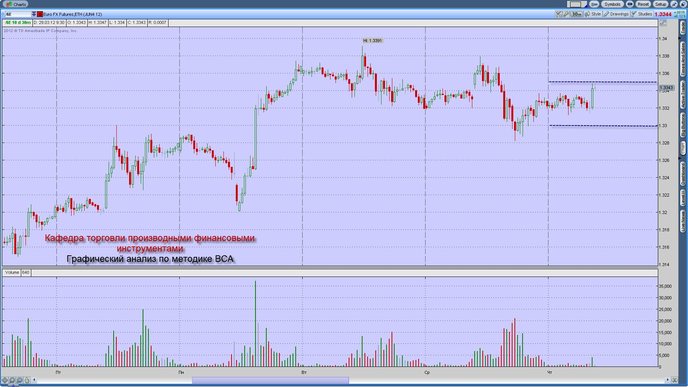Open the Setup menu
688x387 pixels.
click(x=660, y=4)
